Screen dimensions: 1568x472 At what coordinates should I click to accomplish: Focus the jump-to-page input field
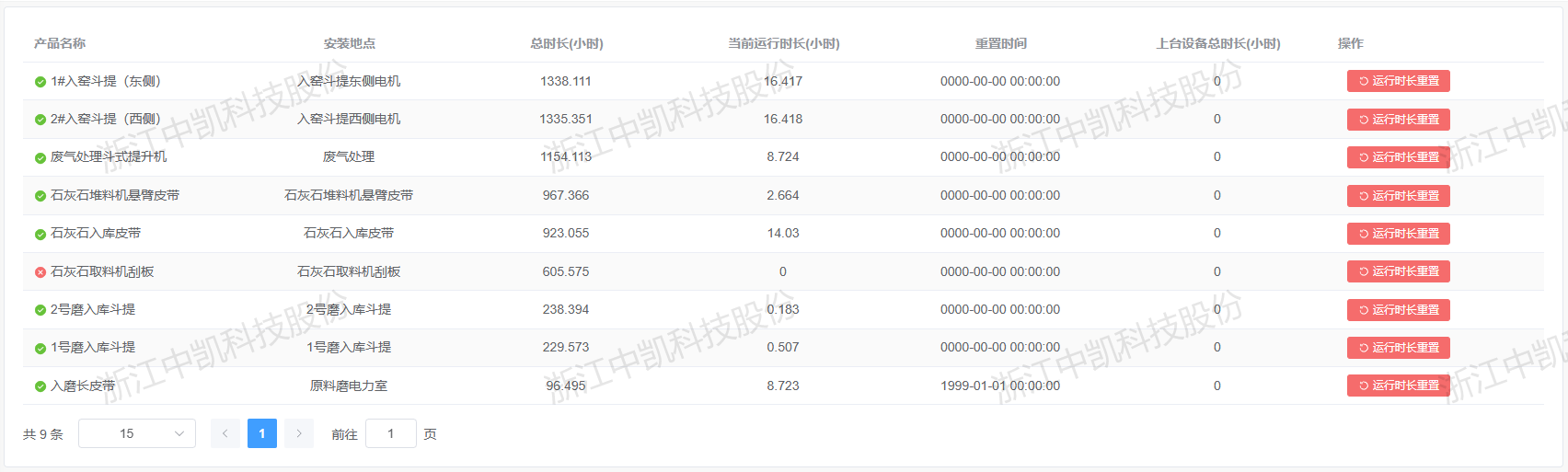click(391, 433)
